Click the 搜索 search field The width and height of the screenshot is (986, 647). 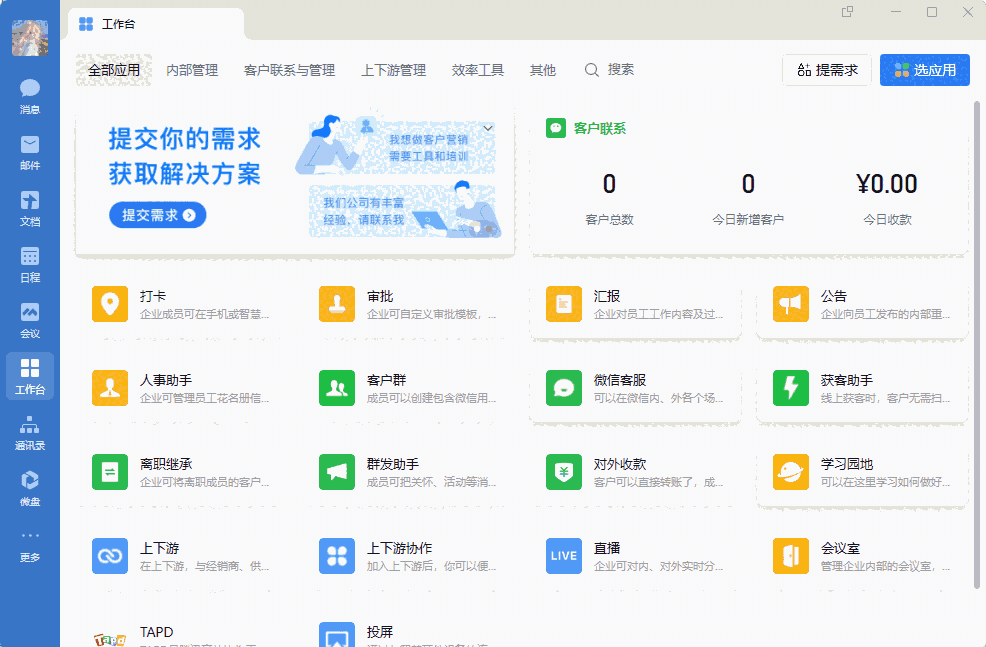point(613,70)
